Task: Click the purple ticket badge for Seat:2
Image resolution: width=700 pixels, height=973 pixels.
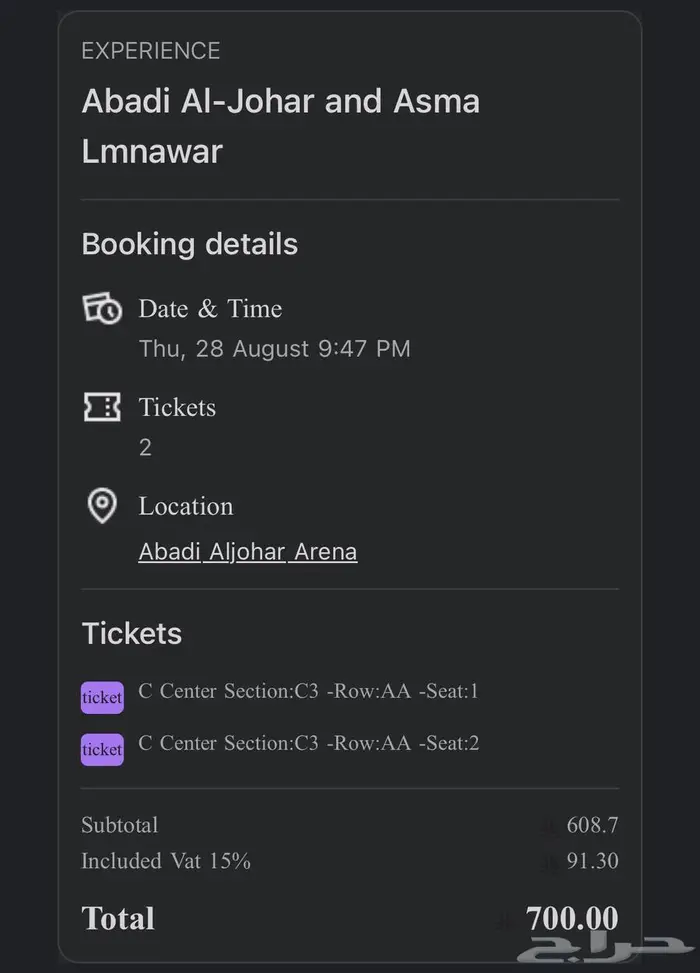Action: 102,749
